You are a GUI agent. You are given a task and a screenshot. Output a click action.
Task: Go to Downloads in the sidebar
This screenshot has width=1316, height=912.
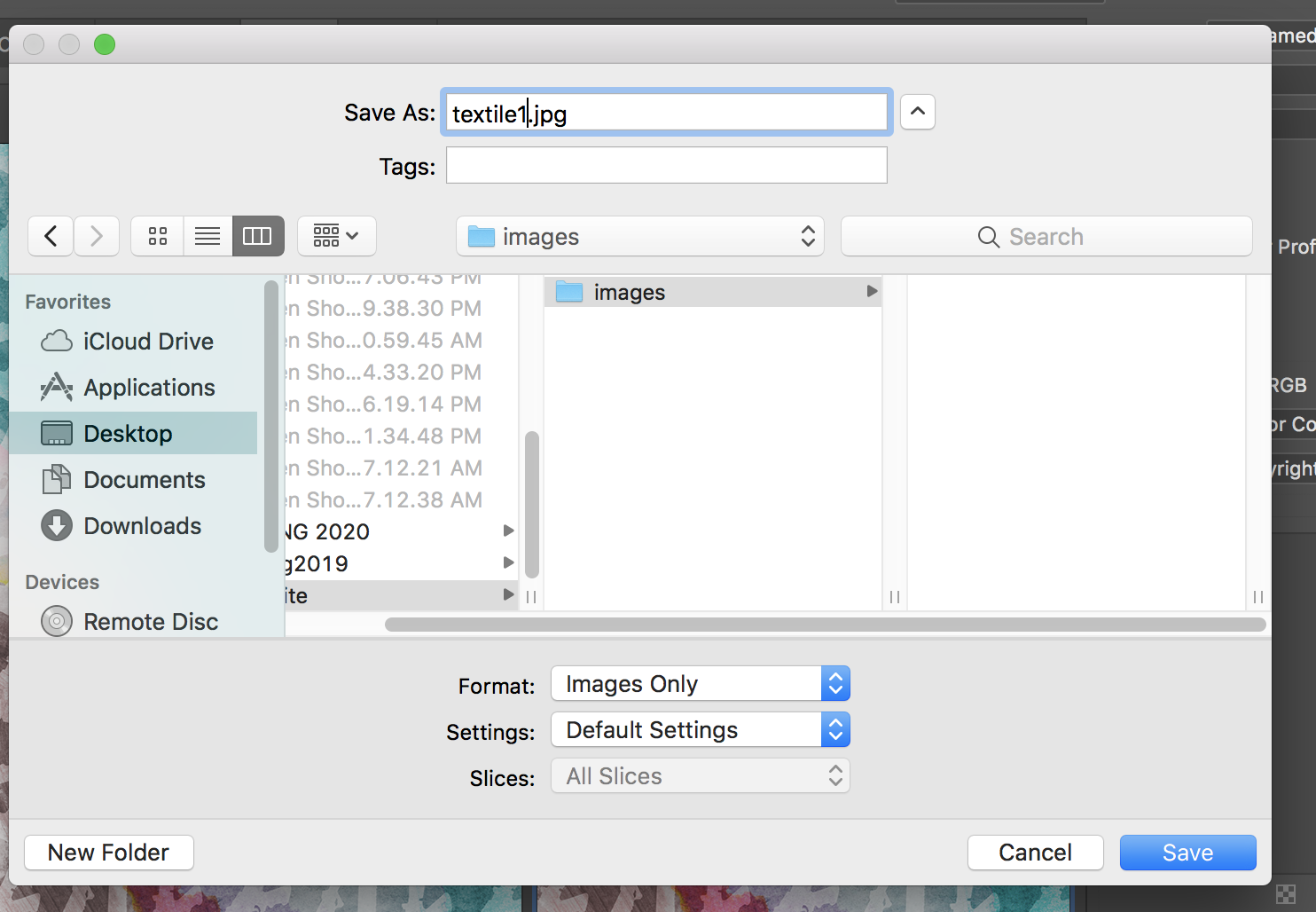pos(142,526)
